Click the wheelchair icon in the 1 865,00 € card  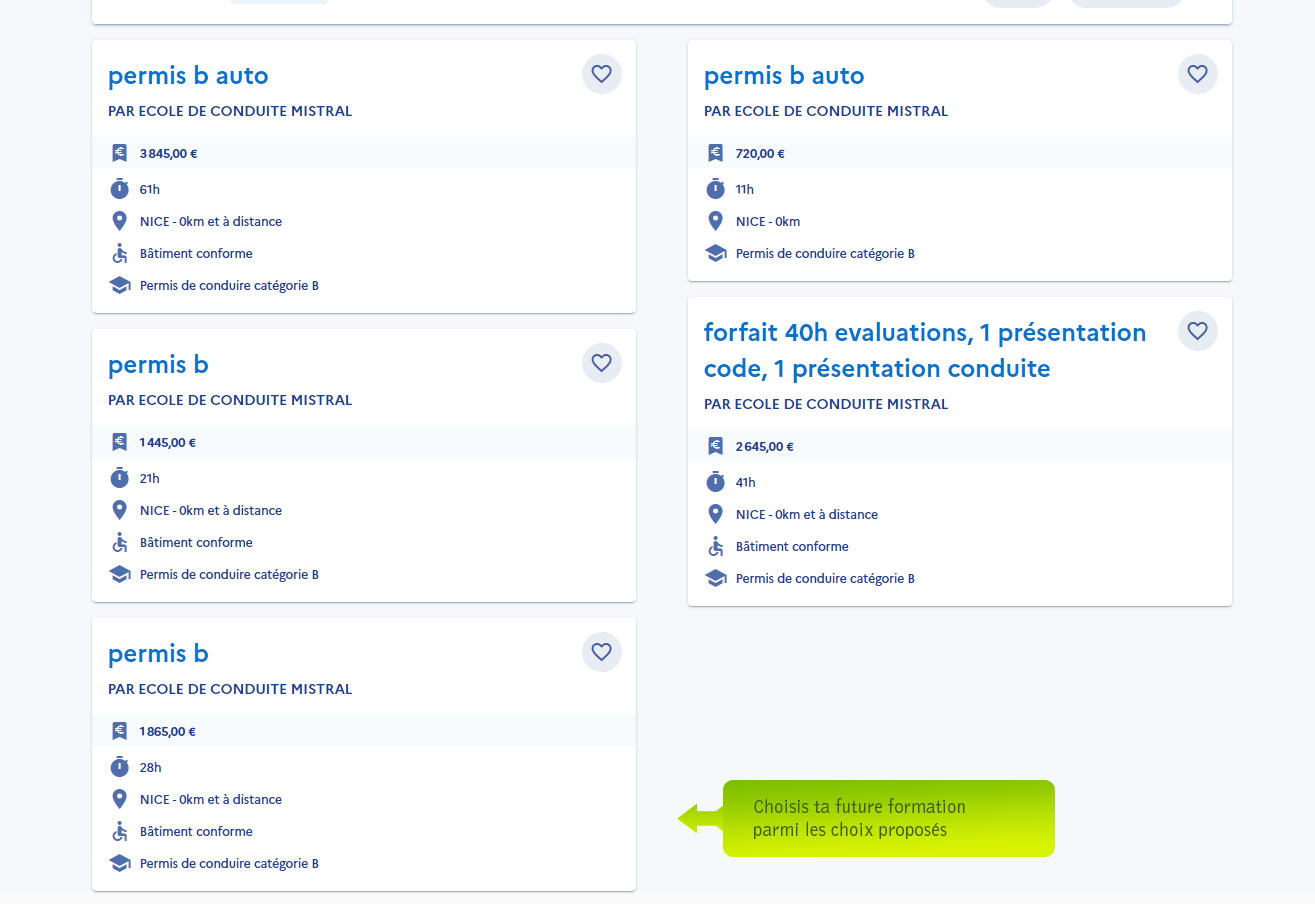pyautogui.click(x=120, y=831)
